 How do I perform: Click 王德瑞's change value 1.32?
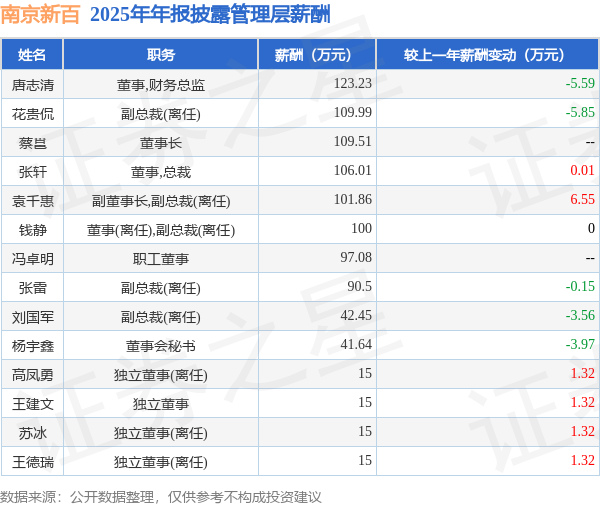pos(582,460)
